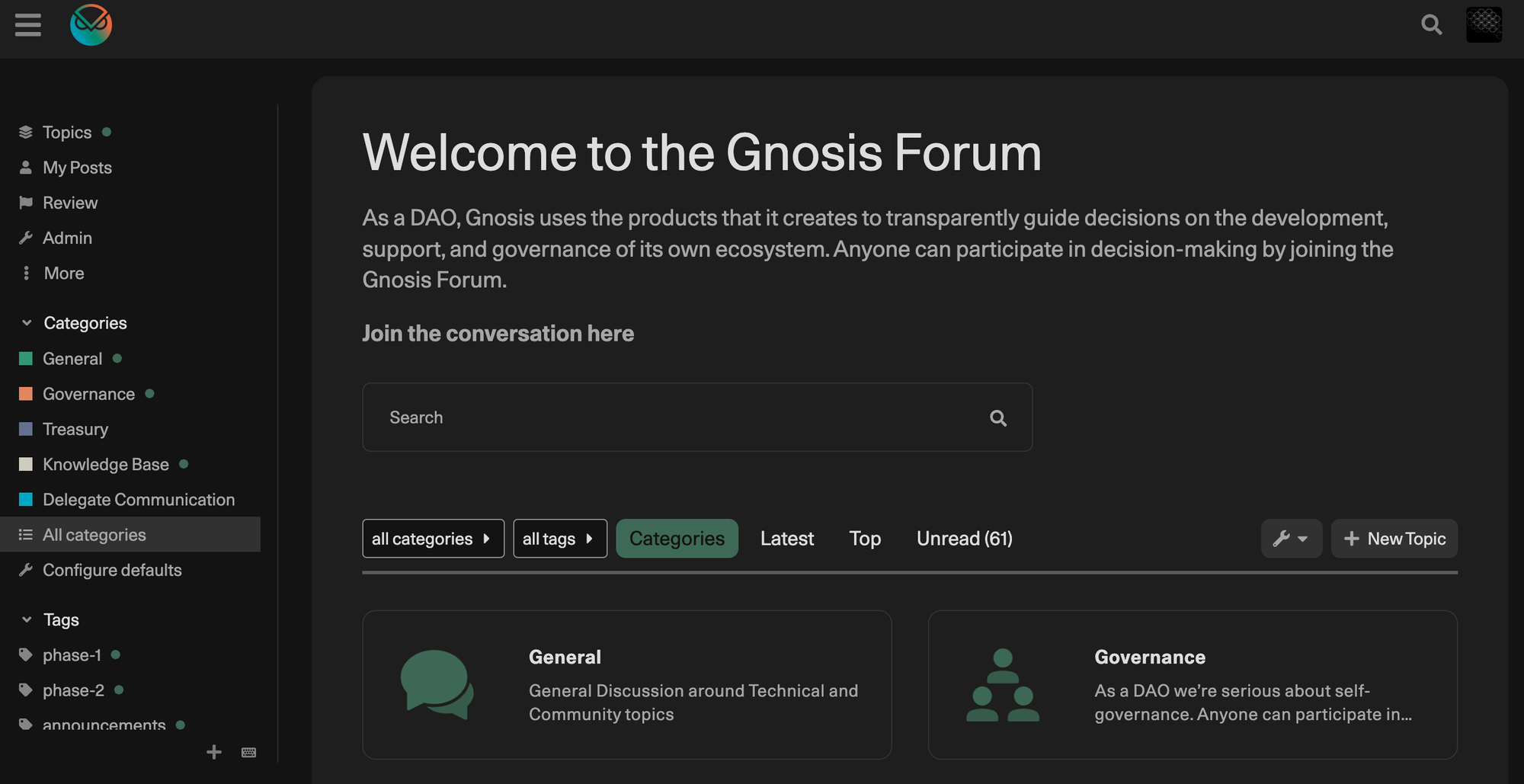Click the 'Join the conversation here' heading
The width and height of the screenshot is (1524, 784).
coord(498,334)
